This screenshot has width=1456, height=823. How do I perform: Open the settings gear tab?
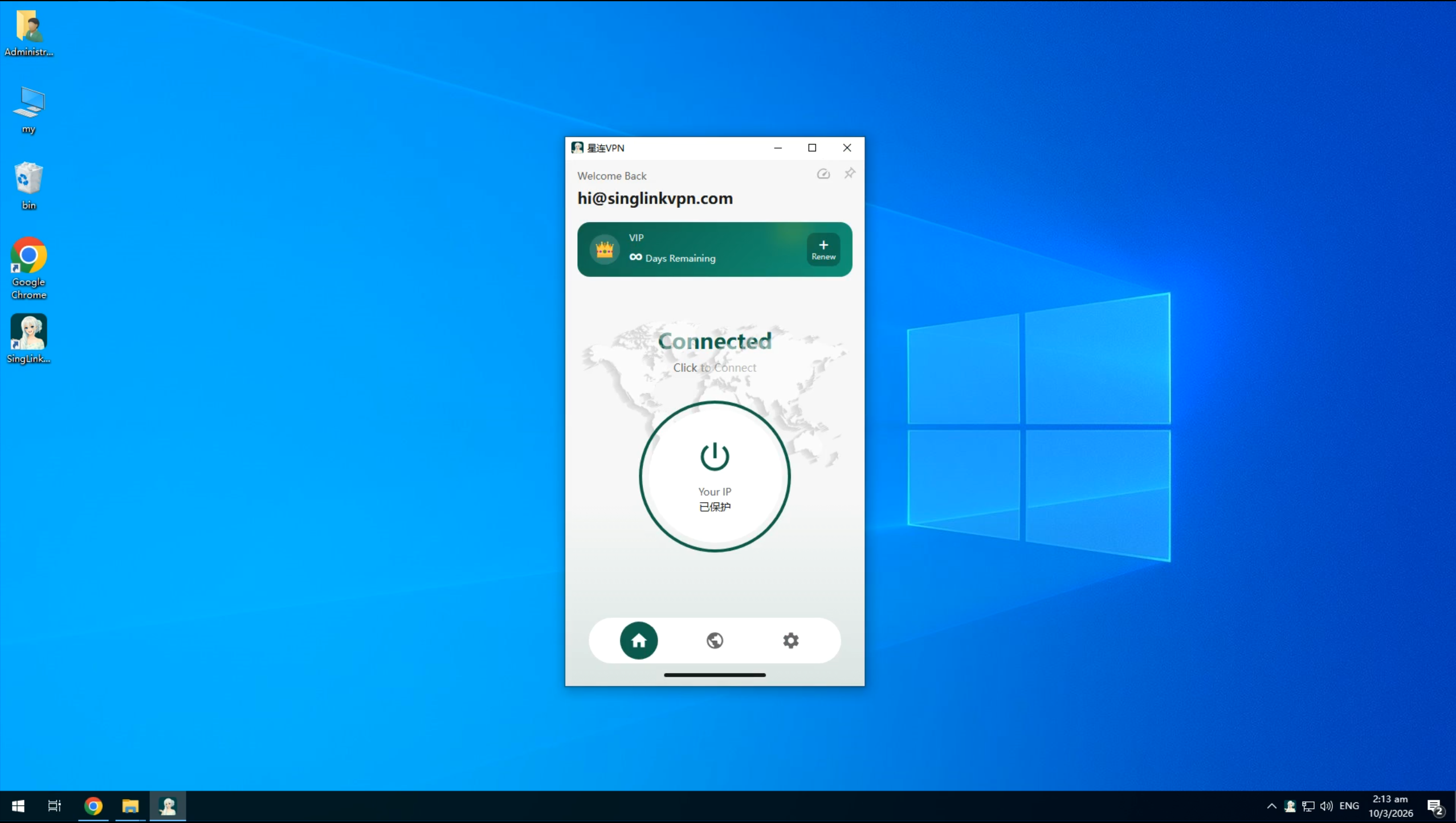pos(790,640)
